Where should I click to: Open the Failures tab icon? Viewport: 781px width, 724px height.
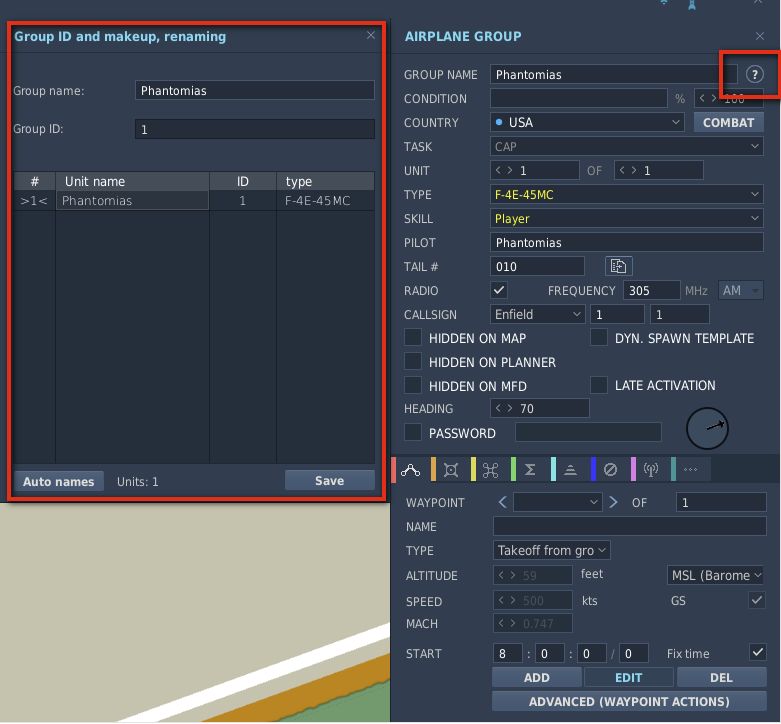tap(610, 470)
